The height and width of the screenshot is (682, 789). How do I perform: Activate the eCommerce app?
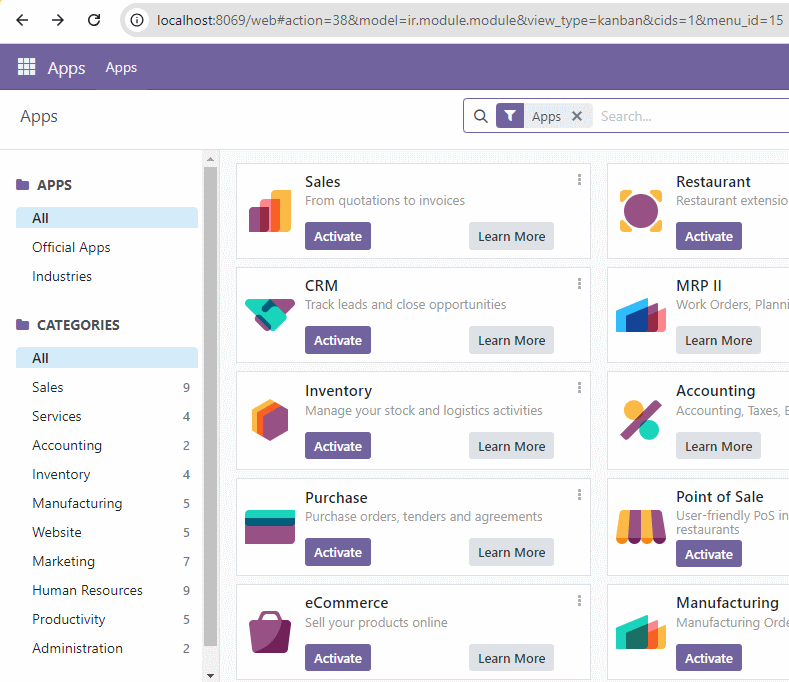click(338, 658)
